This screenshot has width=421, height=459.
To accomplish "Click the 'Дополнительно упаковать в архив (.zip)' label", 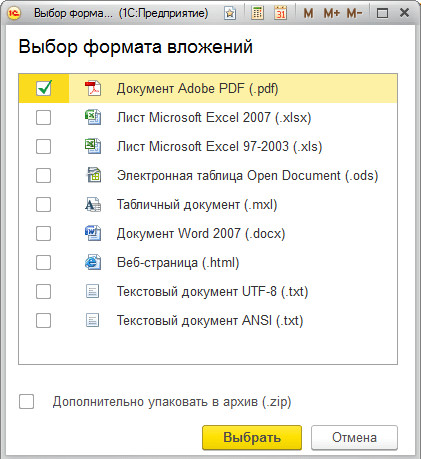I will pos(172,402).
